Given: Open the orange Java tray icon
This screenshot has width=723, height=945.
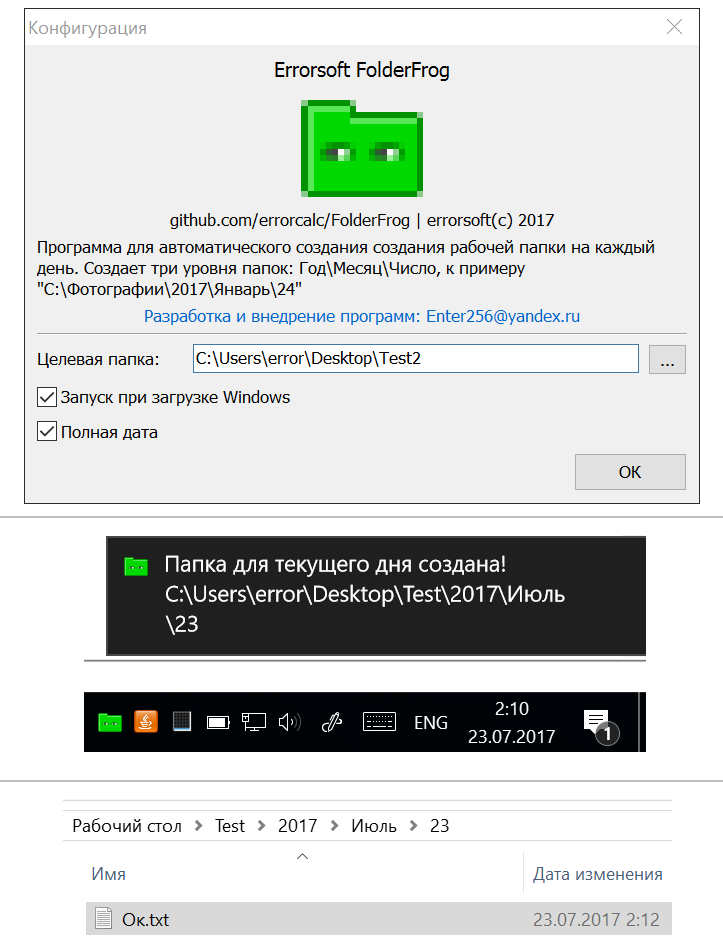Looking at the screenshot, I should 146,721.
